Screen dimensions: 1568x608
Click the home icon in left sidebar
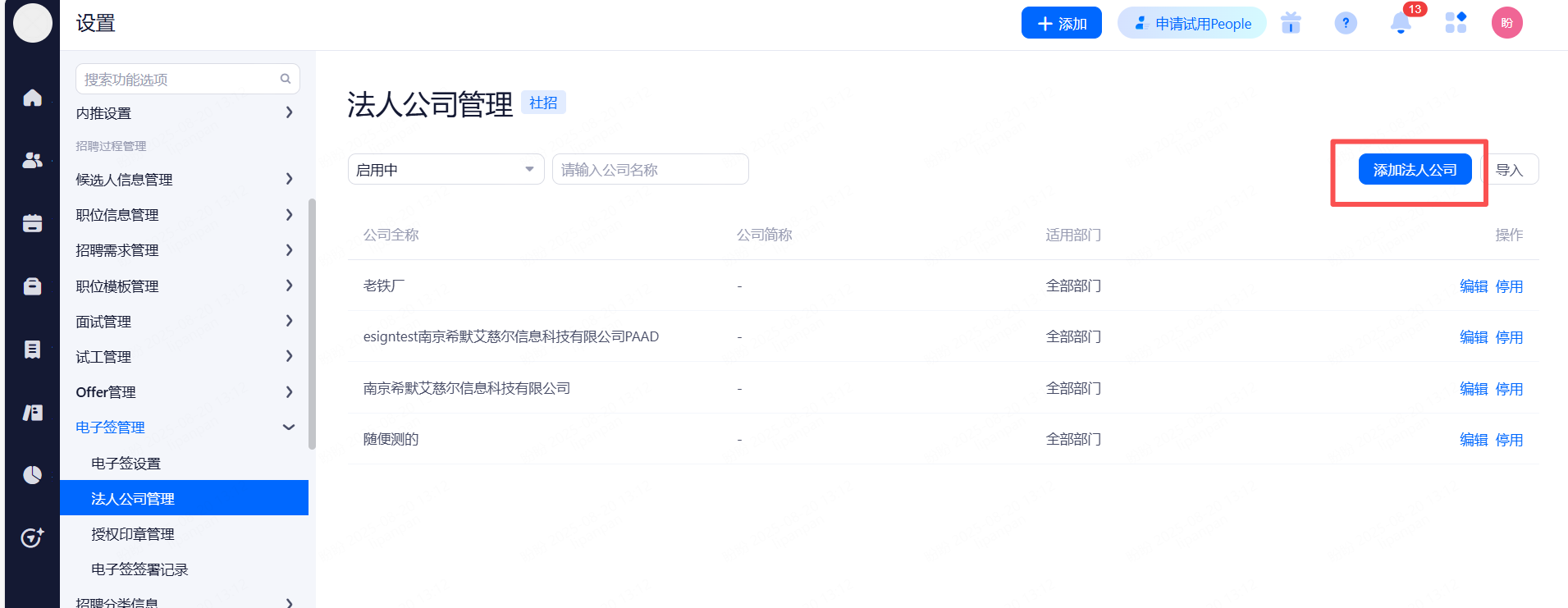[x=32, y=98]
